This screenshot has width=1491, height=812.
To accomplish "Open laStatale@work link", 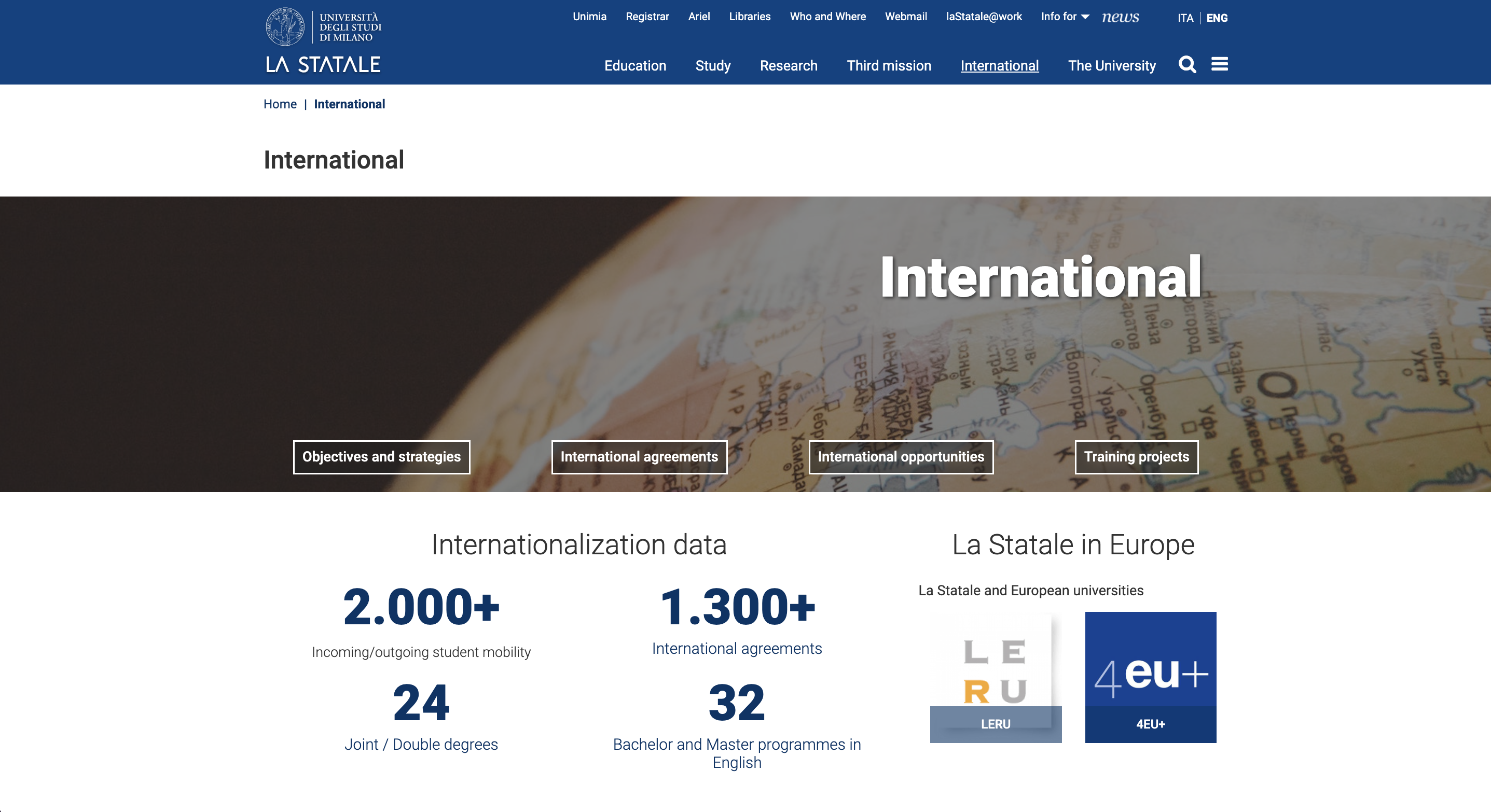I will coord(984,17).
